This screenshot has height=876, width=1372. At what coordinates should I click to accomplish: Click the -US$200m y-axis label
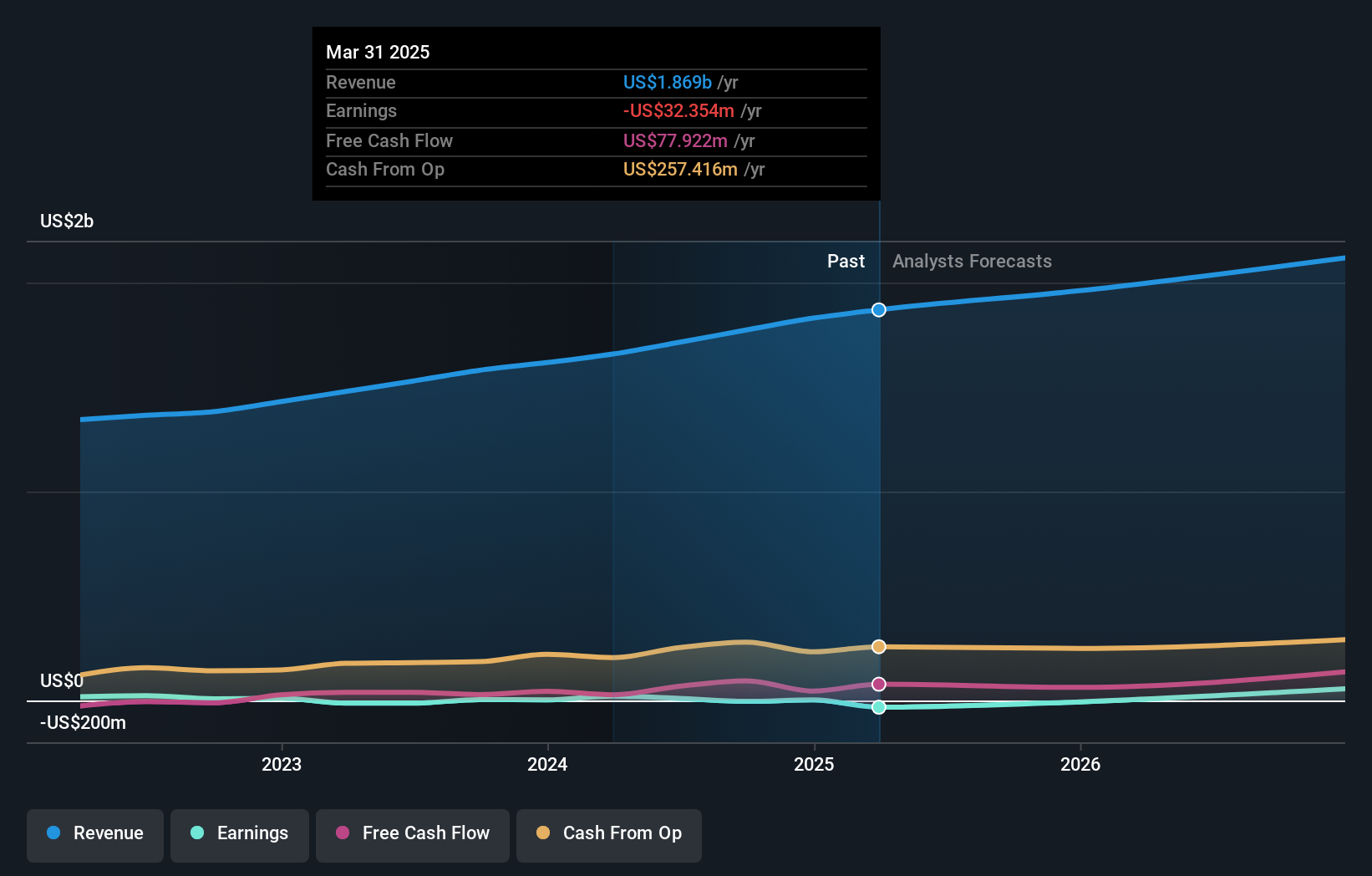pos(83,723)
